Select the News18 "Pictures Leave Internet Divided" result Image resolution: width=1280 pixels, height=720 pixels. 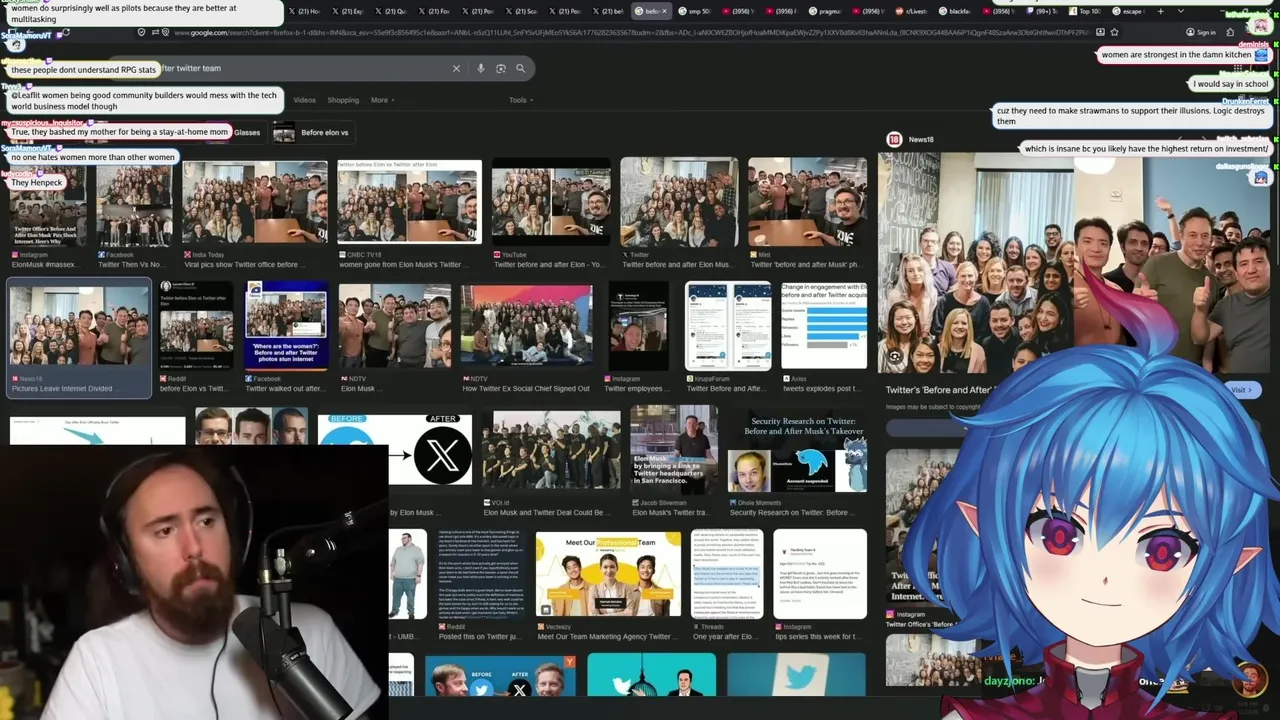(x=79, y=338)
